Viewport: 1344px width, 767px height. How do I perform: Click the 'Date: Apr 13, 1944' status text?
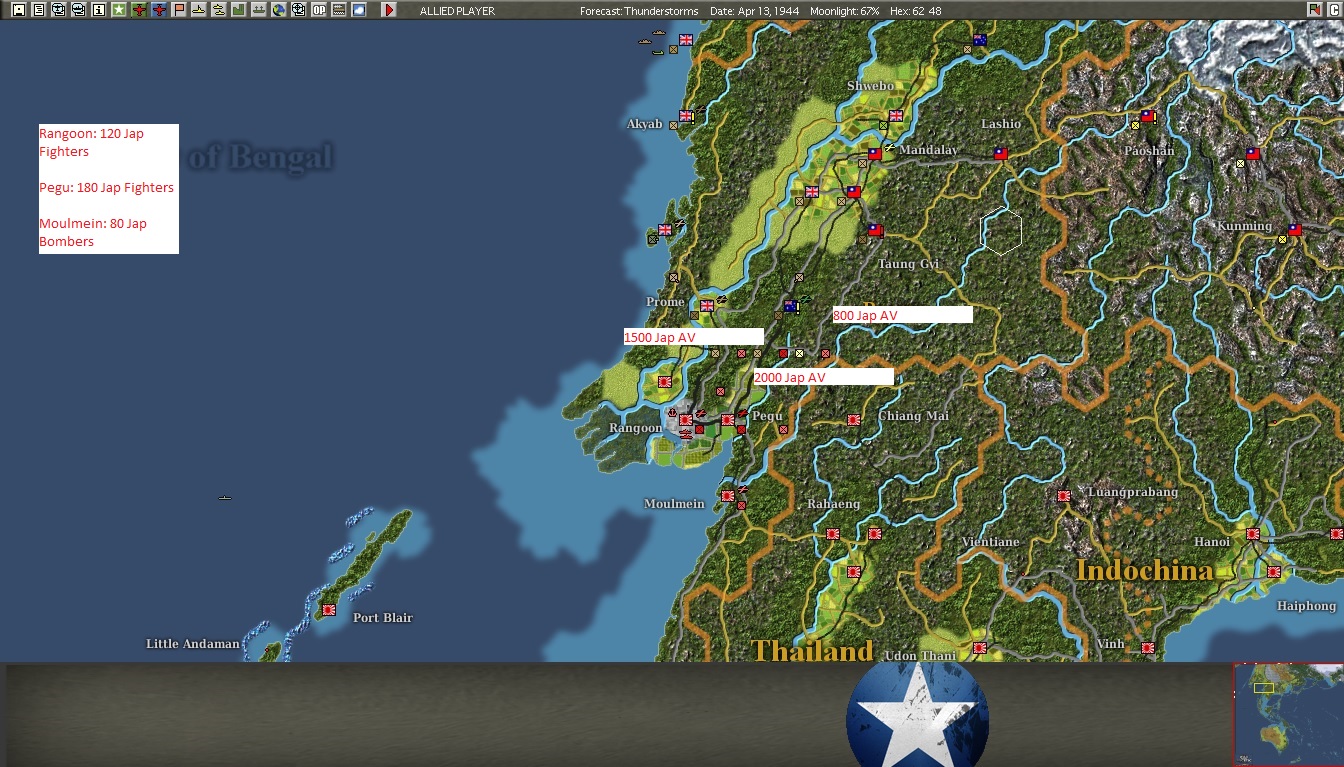tap(753, 11)
